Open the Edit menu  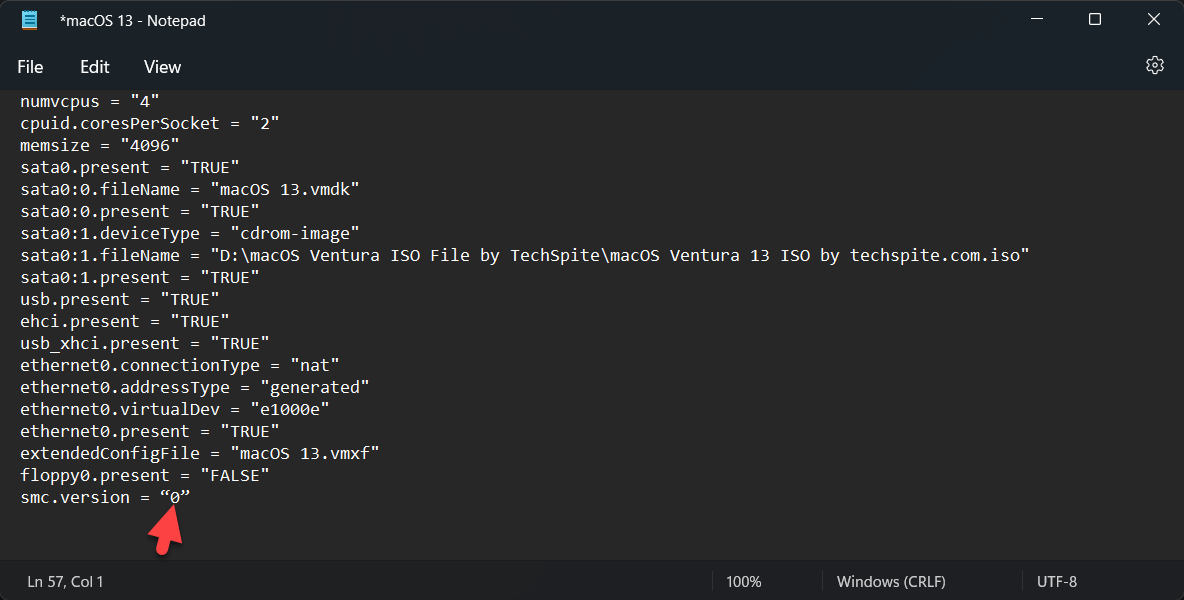coord(95,67)
